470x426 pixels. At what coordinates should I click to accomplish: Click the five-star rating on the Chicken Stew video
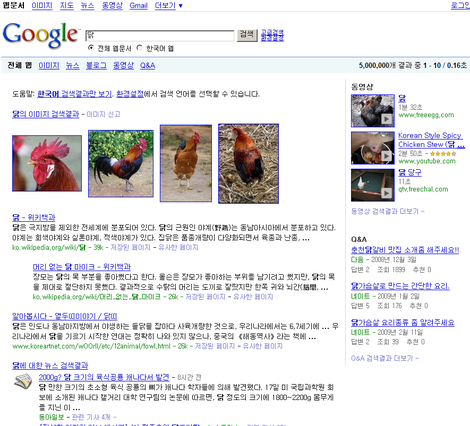click(x=443, y=154)
